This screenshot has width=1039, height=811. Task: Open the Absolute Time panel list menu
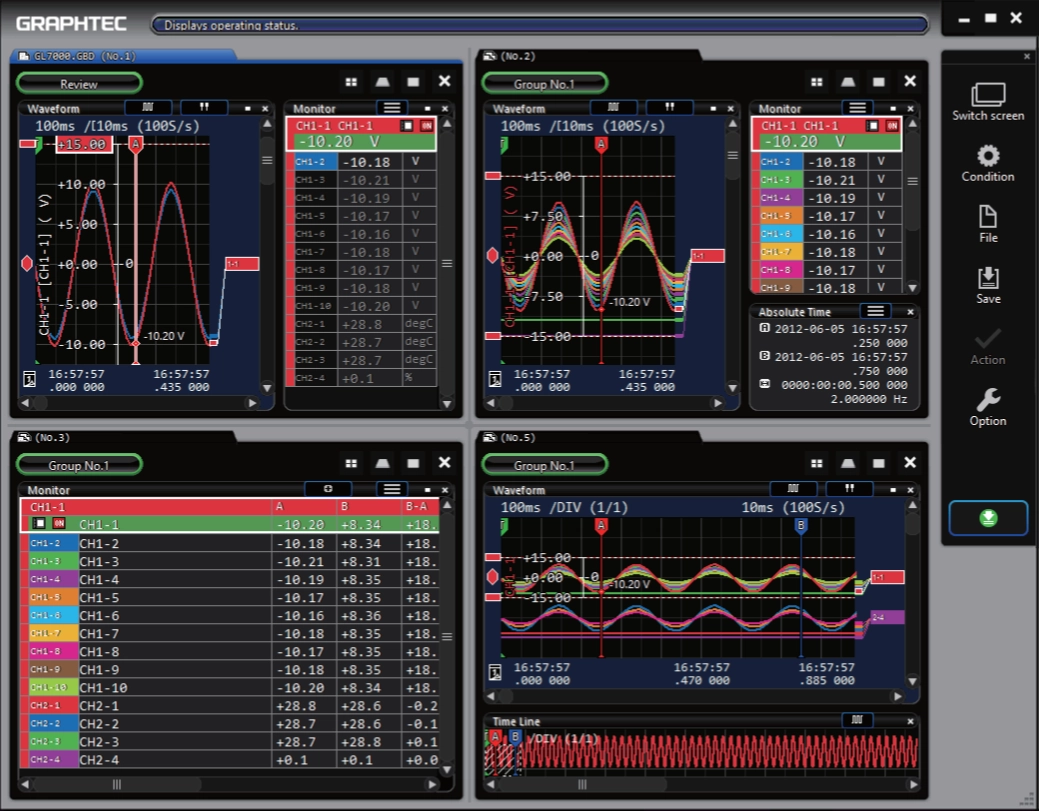tap(875, 311)
